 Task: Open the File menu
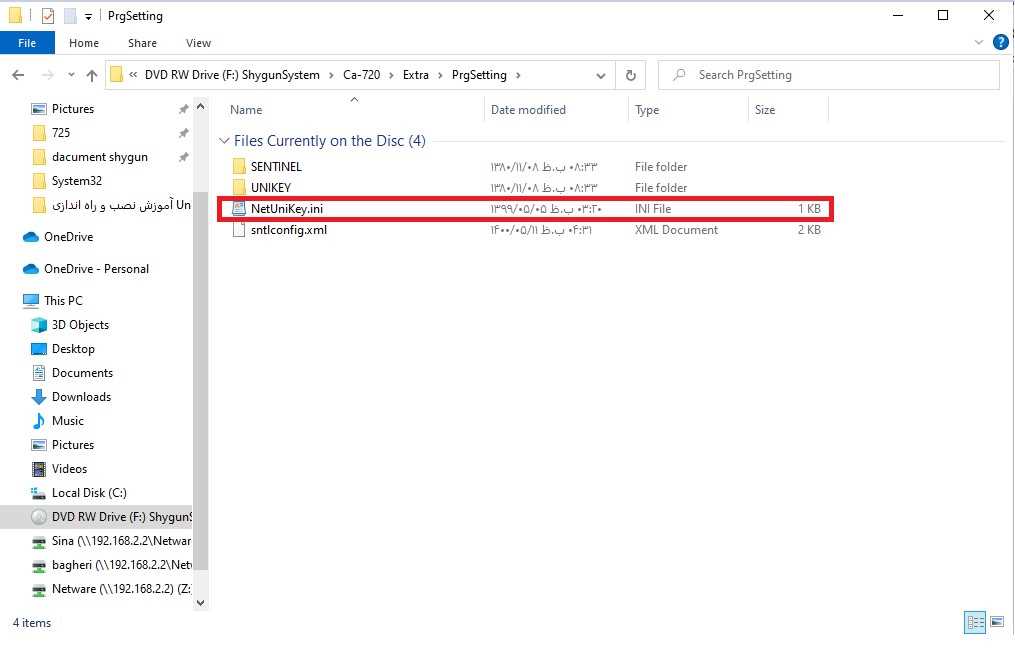[x=27, y=43]
